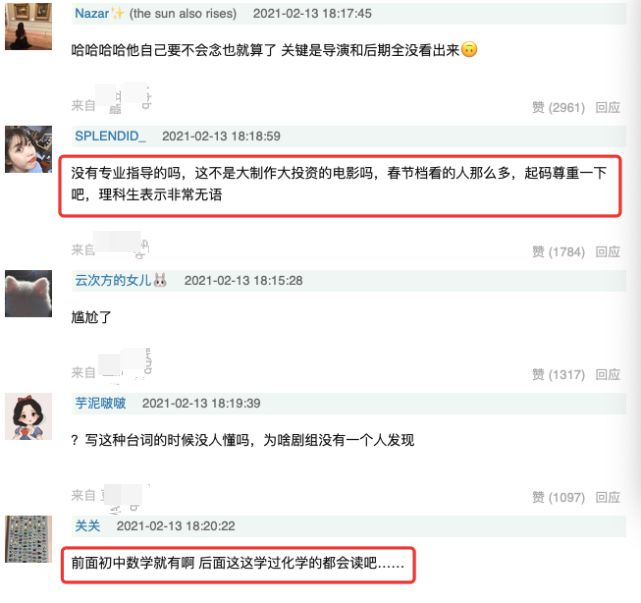Reply via 回应 on Nazar's comment
The image size is (641, 603).
(608, 108)
